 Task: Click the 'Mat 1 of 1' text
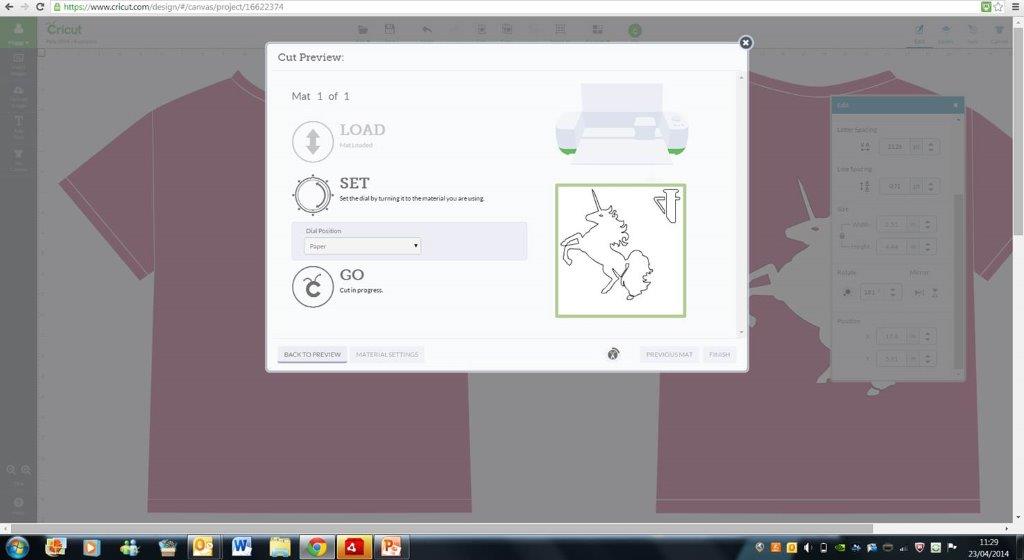tap(320, 96)
